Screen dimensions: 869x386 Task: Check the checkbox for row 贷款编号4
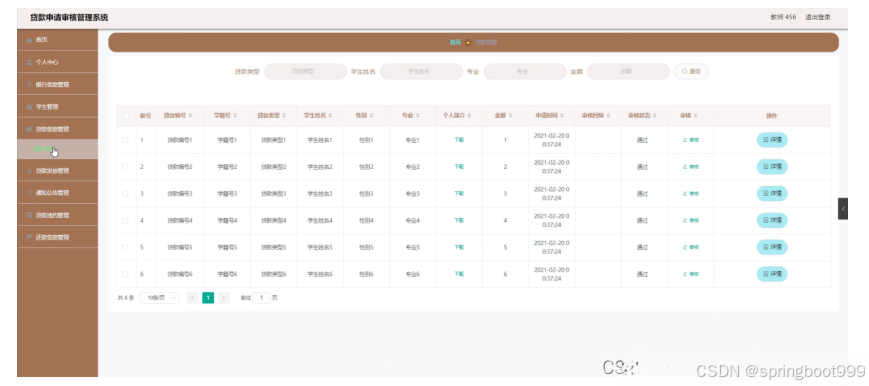(126, 221)
